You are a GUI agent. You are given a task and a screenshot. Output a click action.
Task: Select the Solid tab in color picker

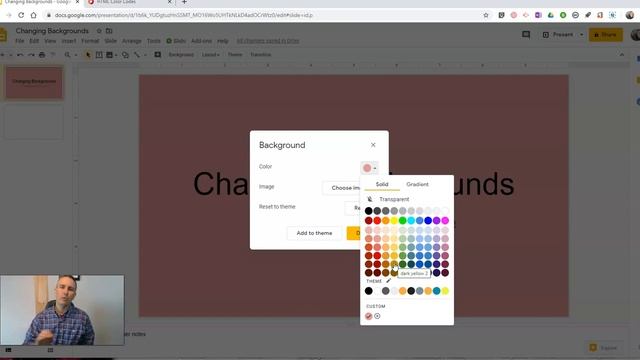click(x=382, y=184)
